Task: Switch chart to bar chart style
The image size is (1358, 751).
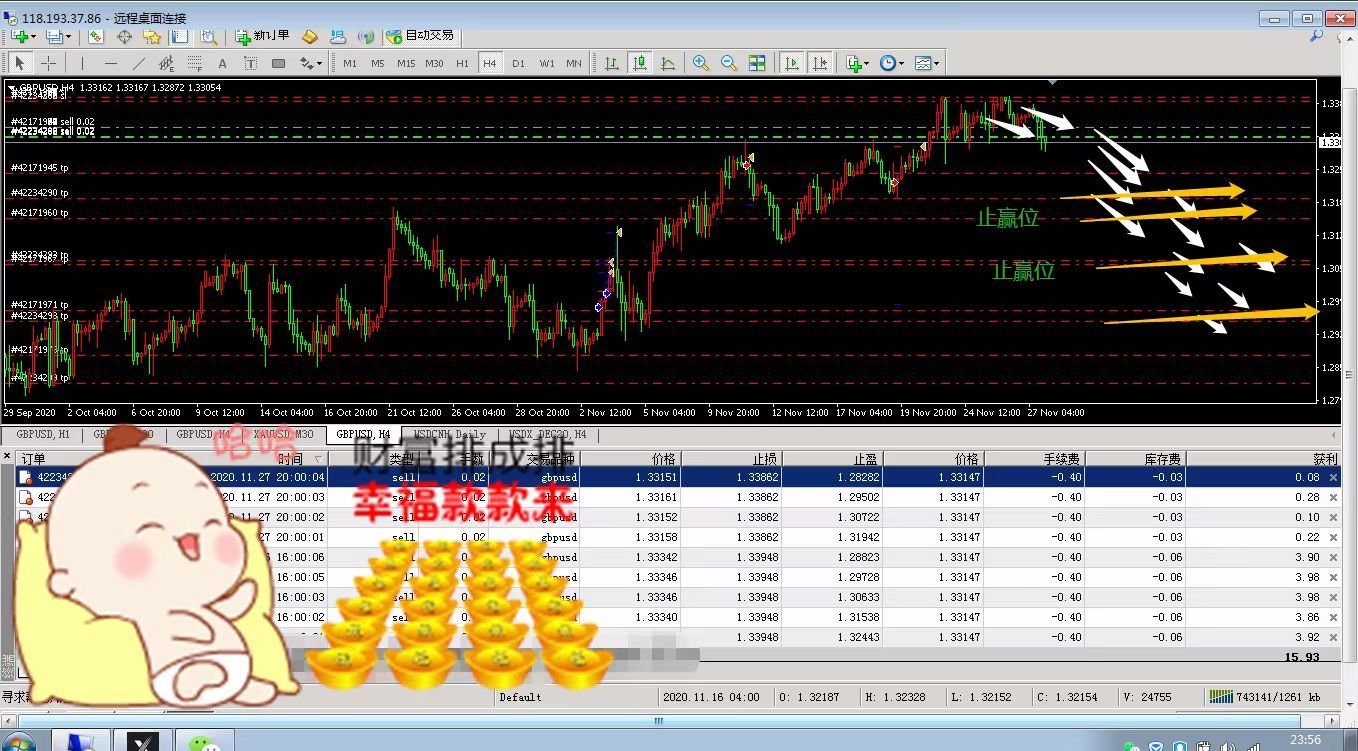Action: 611,63
